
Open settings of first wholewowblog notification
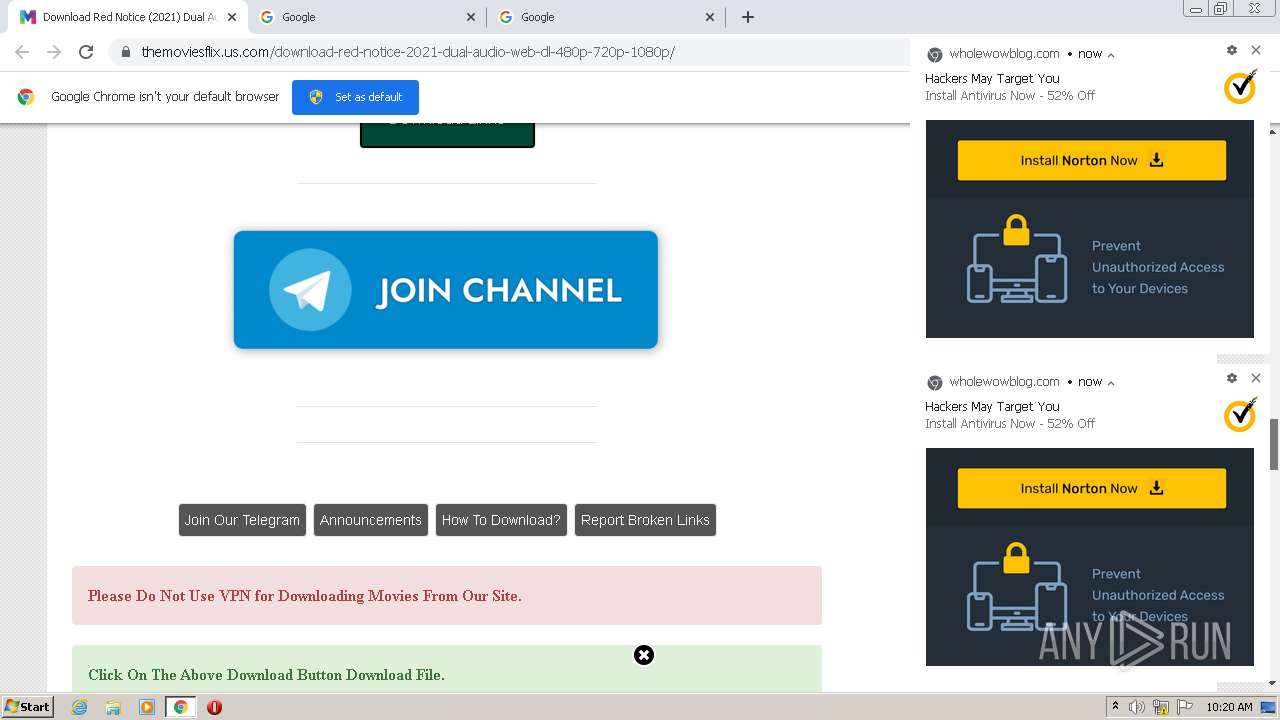[x=1232, y=50]
